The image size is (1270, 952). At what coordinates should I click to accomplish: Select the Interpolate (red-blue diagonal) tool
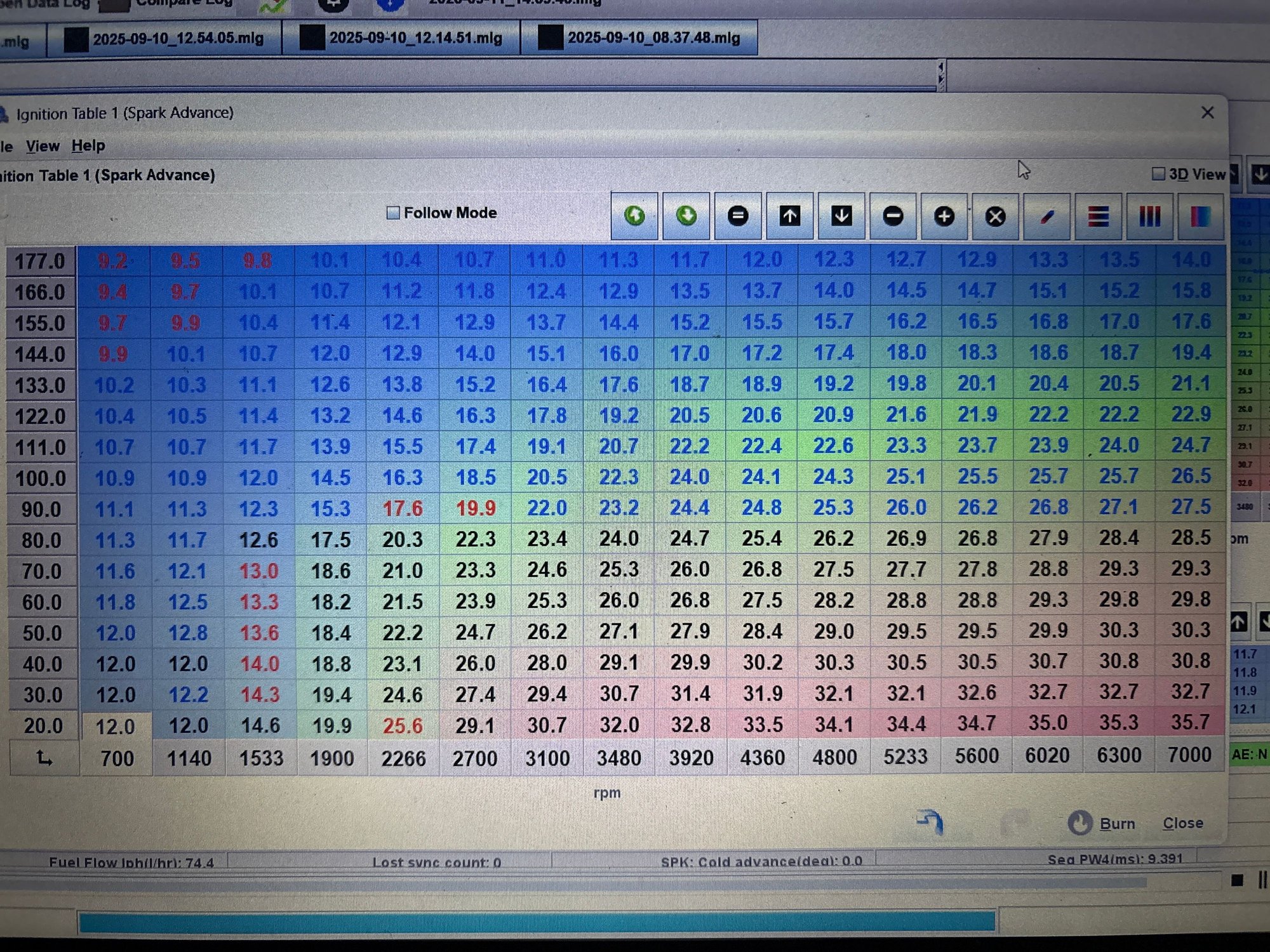click(x=1046, y=217)
